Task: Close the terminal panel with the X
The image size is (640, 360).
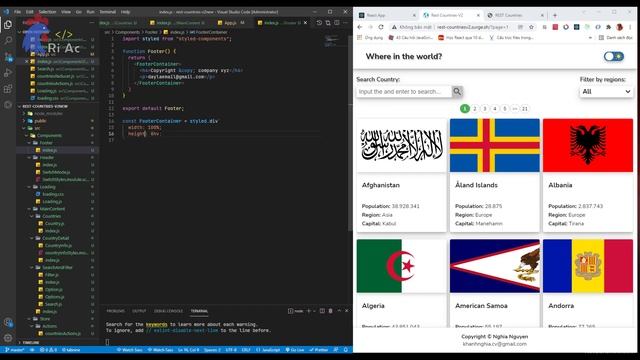Action: tap(347, 311)
